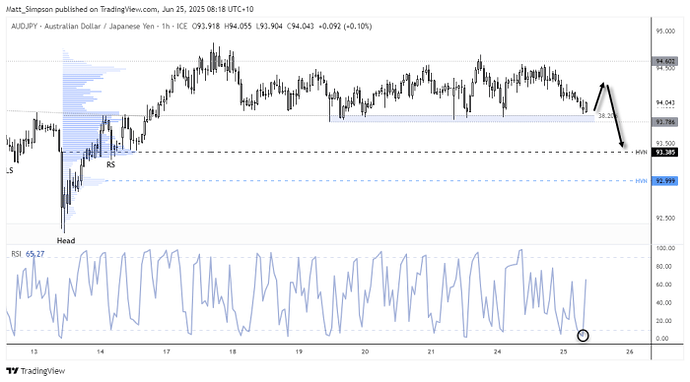Image resolution: width=690 pixels, height=382 pixels.
Task: Select date 18 on time axis
Action: pyautogui.click(x=233, y=352)
